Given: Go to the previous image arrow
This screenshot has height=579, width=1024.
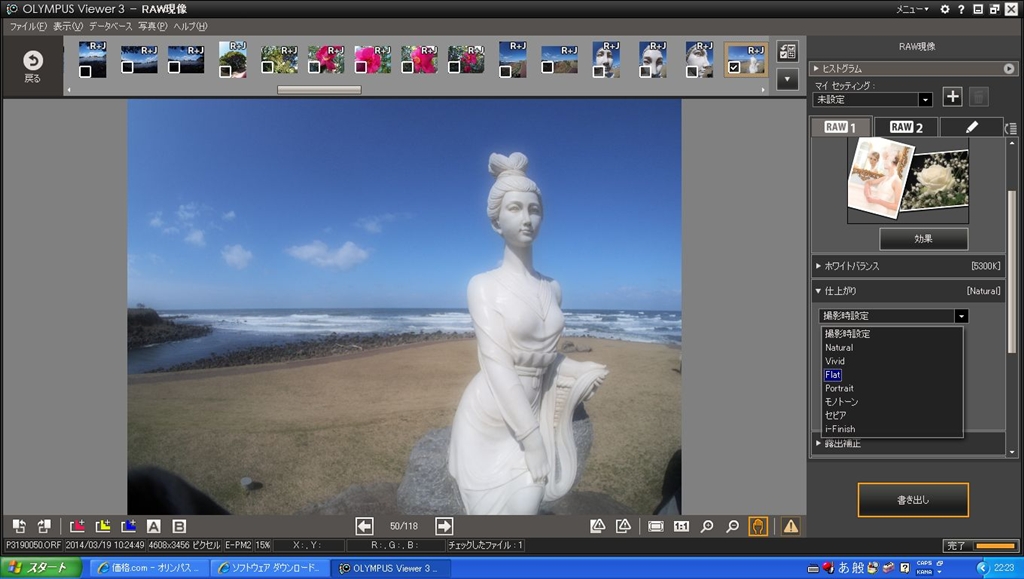Looking at the screenshot, I should click(x=364, y=526).
